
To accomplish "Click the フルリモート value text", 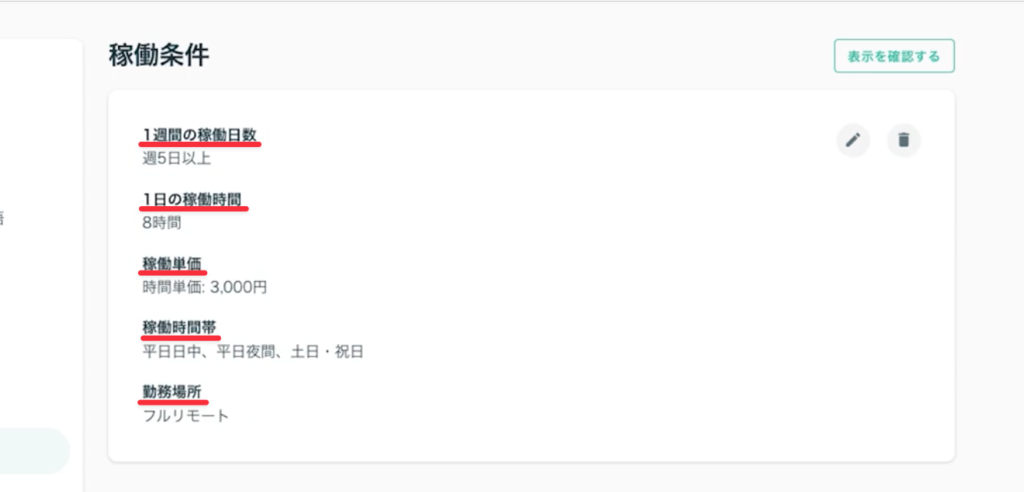I will pos(186,415).
